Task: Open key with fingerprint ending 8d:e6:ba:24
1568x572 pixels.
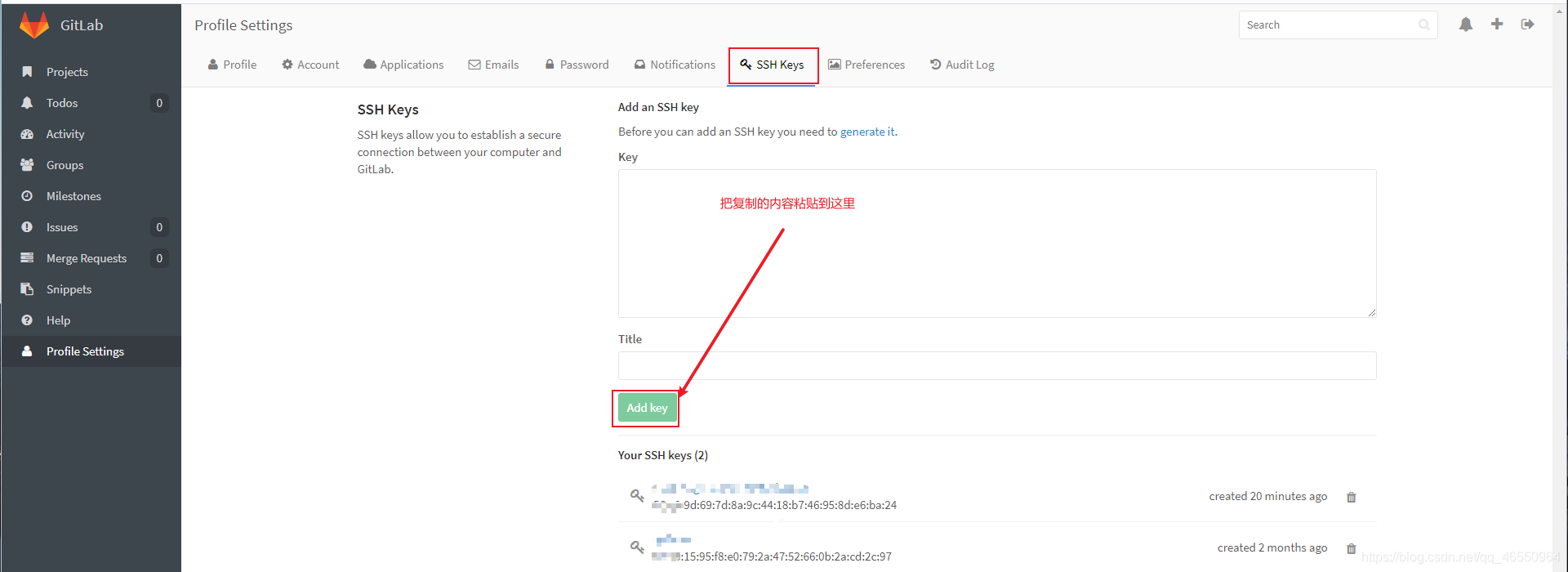Action: [774, 505]
